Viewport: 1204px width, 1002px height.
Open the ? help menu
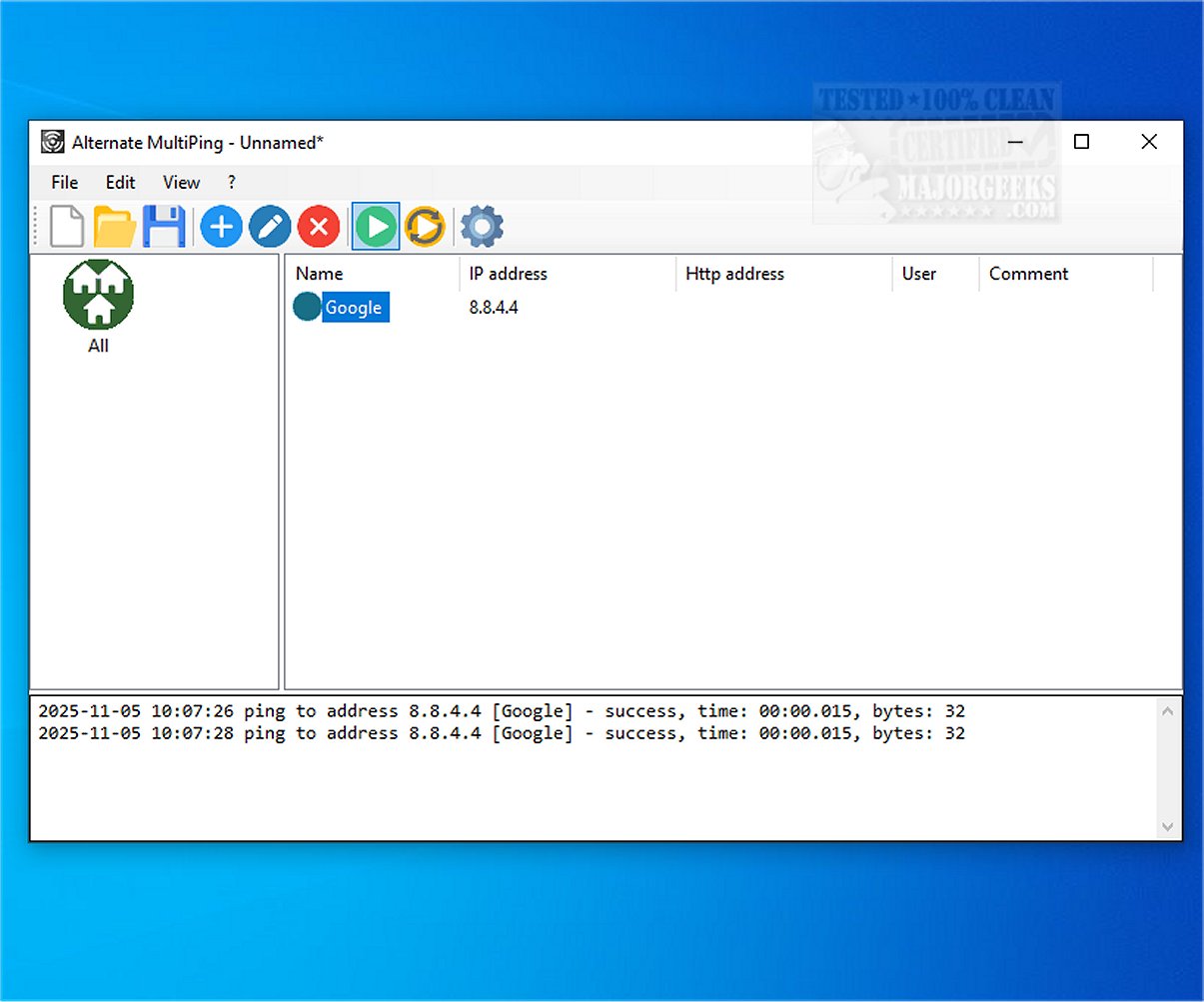[232, 182]
